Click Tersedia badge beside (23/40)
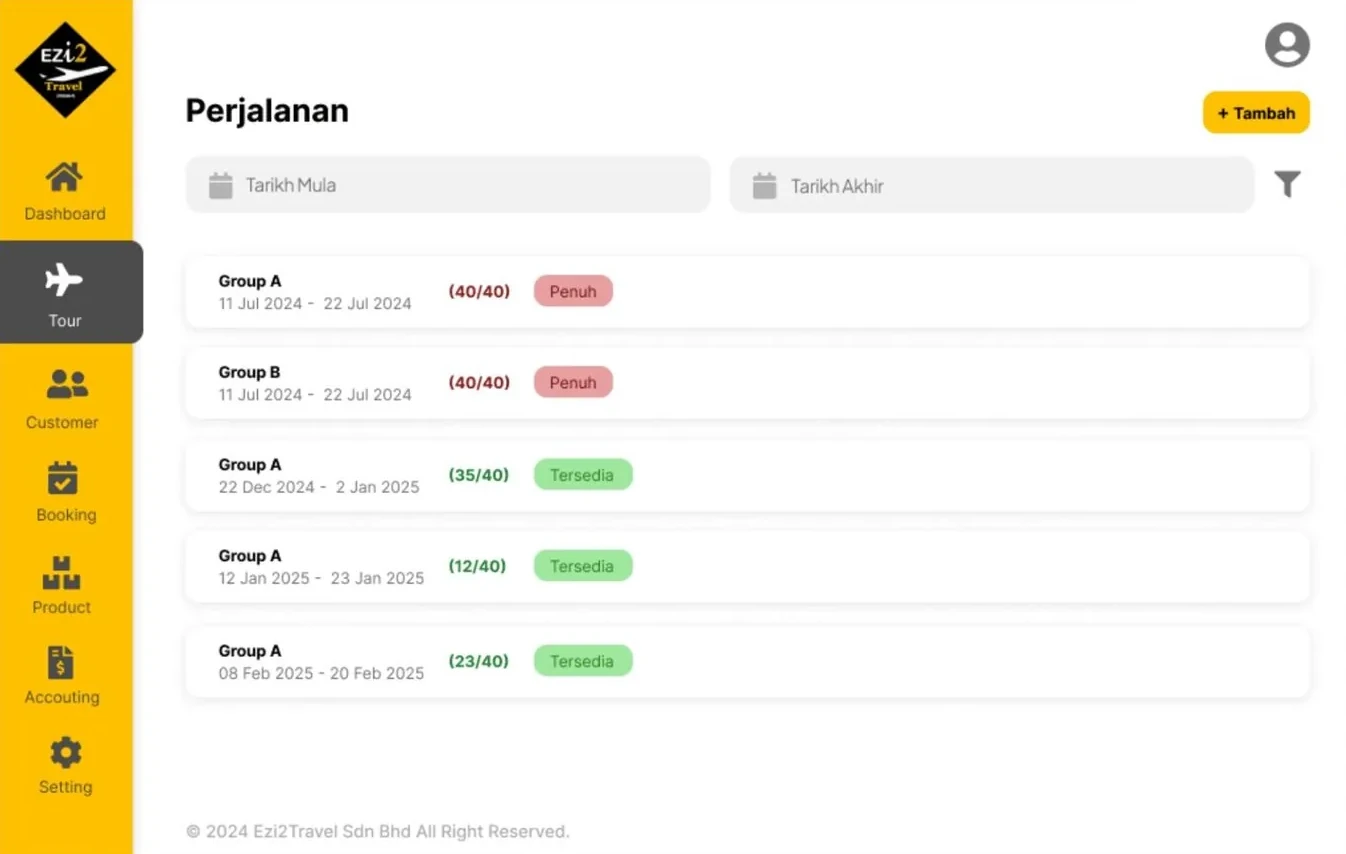 [583, 661]
